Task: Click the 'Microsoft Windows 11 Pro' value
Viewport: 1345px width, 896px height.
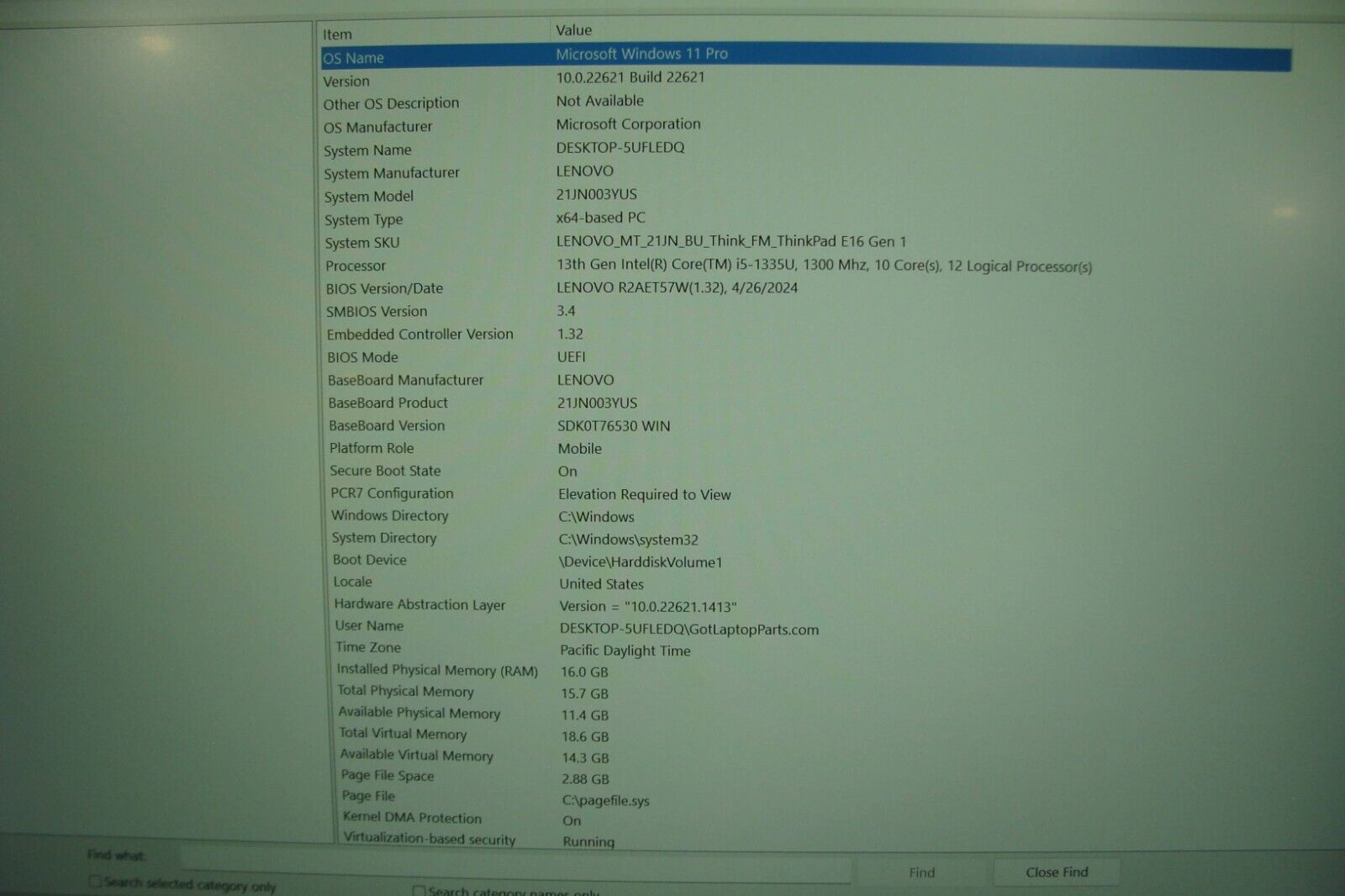Action: click(641, 54)
